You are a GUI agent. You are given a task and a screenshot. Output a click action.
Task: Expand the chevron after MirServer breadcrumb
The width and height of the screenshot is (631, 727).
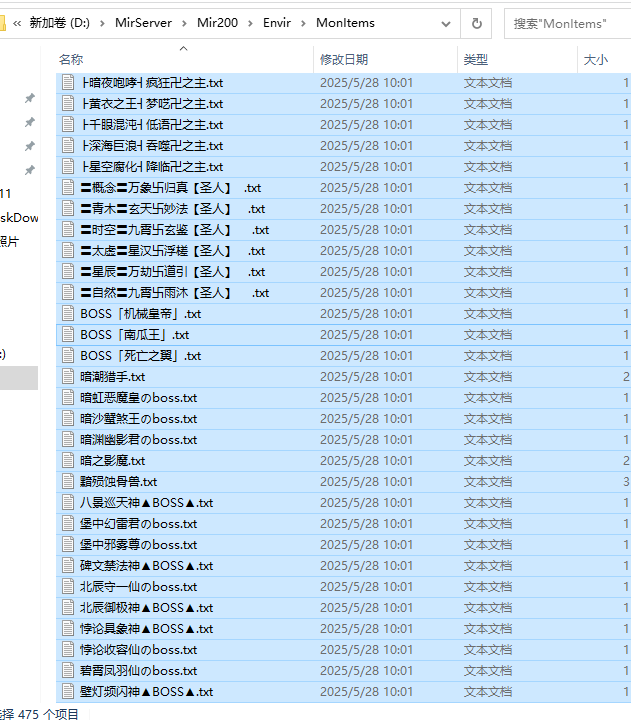tap(184, 23)
